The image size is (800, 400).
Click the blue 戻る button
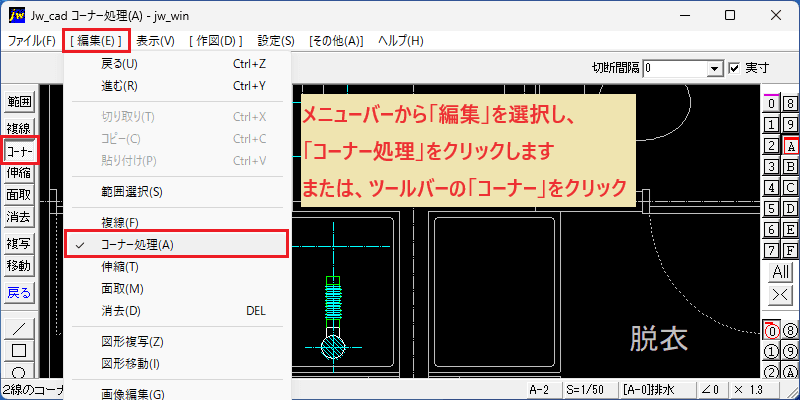(x=19, y=293)
